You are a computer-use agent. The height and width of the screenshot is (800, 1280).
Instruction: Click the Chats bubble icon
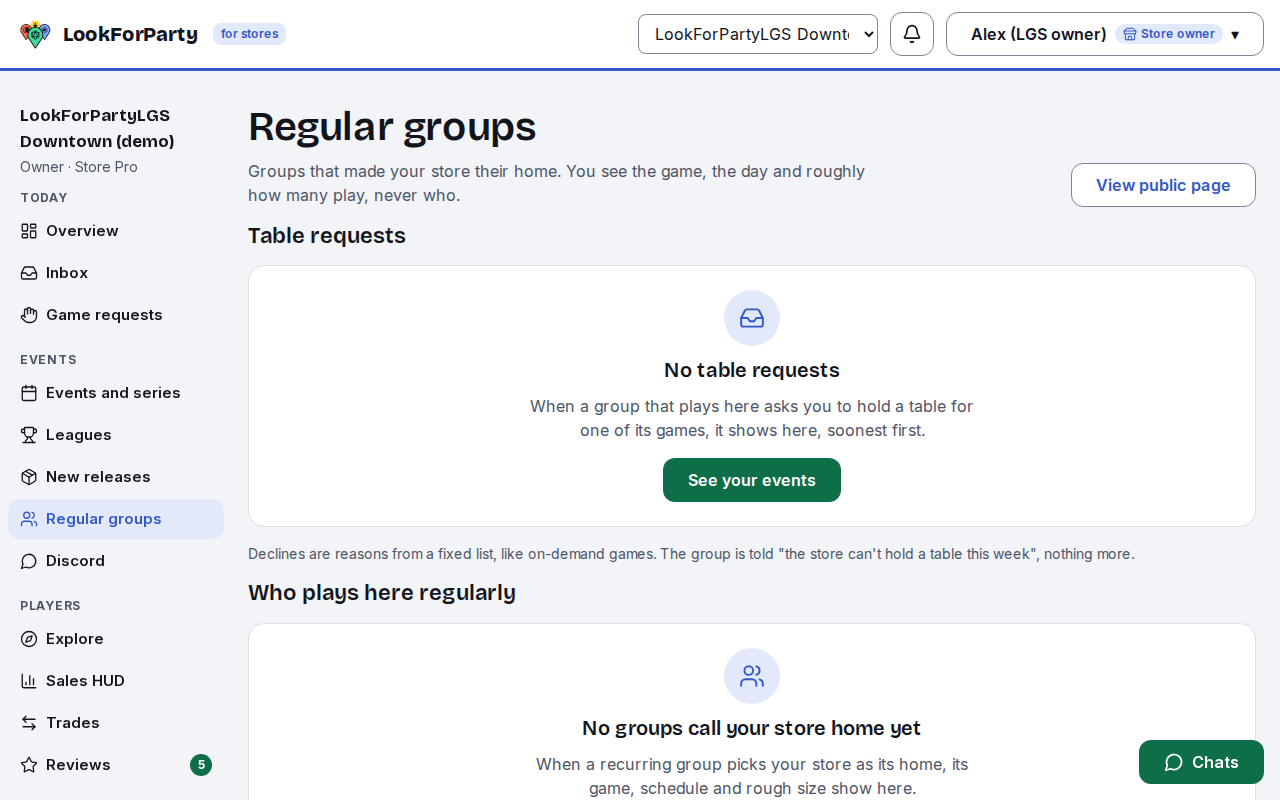[x=1174, y=762]
